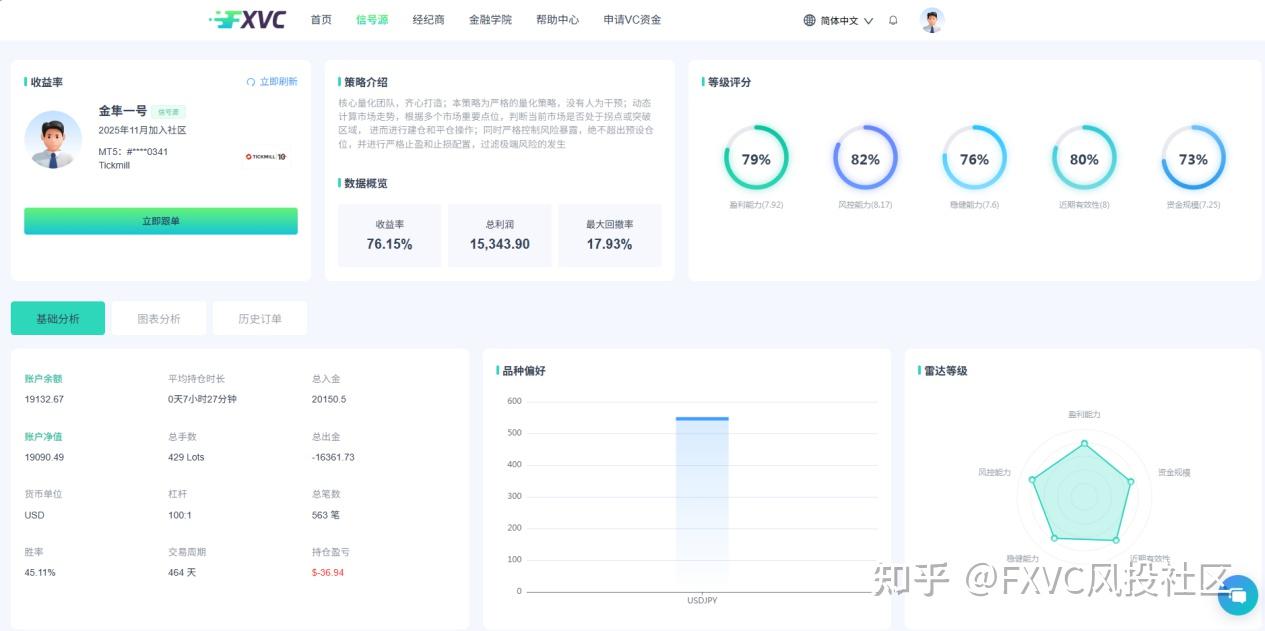Click the 总利润 15,343.90 stat card
Viewport: 1265px width, 631px height.
[x=500, y=236]
